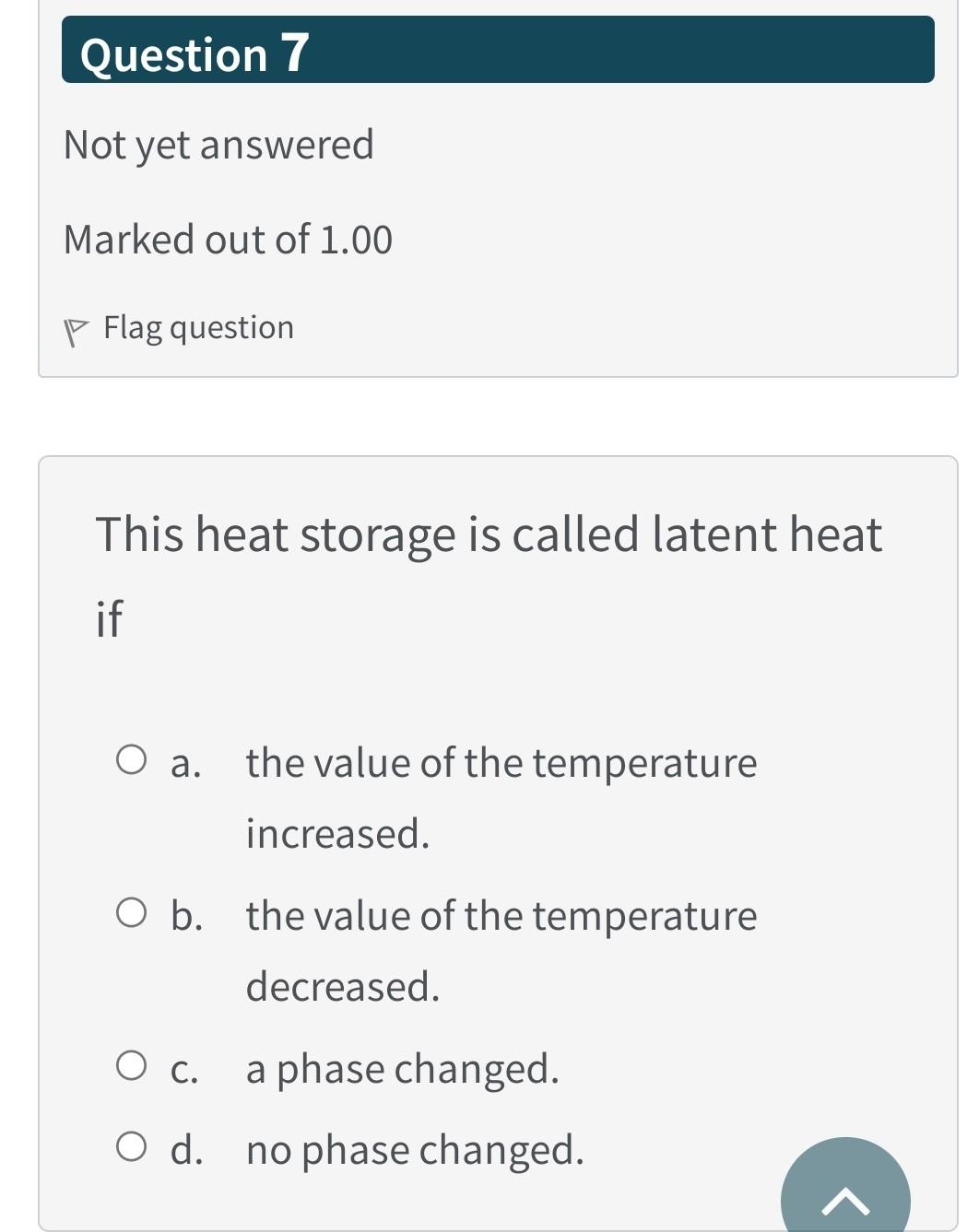Viewport: 979px width, 1232px height.
Task: Select radio button for option a
Action: coord(131,761)
